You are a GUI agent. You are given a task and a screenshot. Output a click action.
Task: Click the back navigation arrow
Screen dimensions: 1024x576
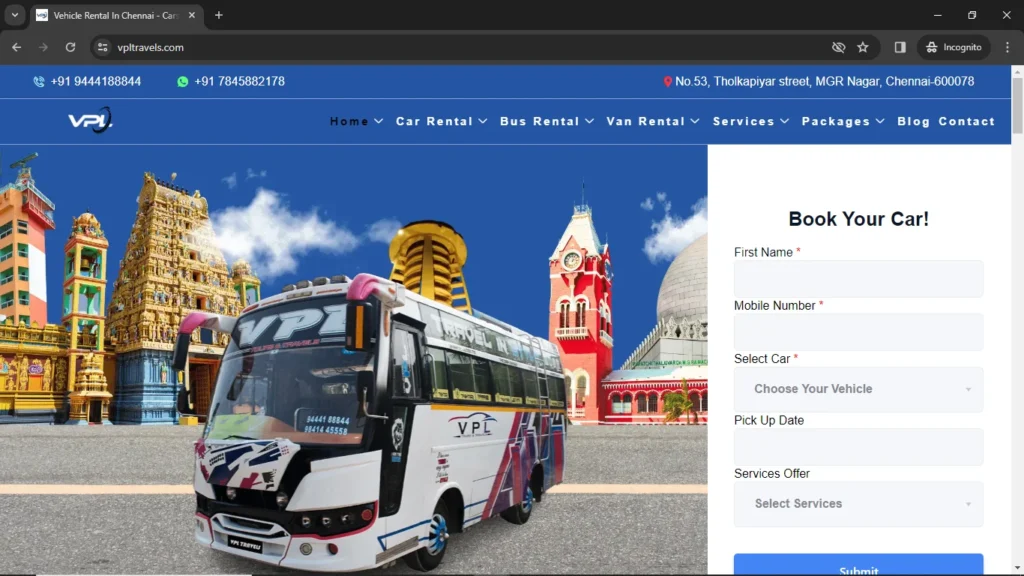(16, 46)
